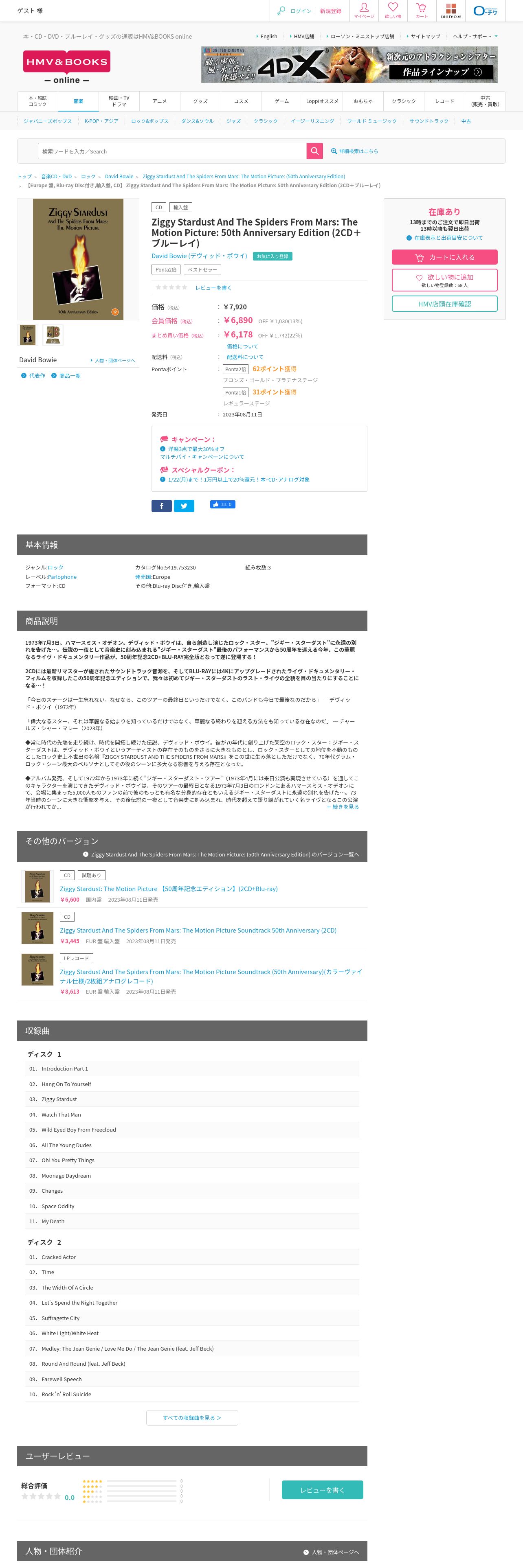Open 配送料について link
Viewport: 523px width, 1568px height.
click(x=245, y=357)
